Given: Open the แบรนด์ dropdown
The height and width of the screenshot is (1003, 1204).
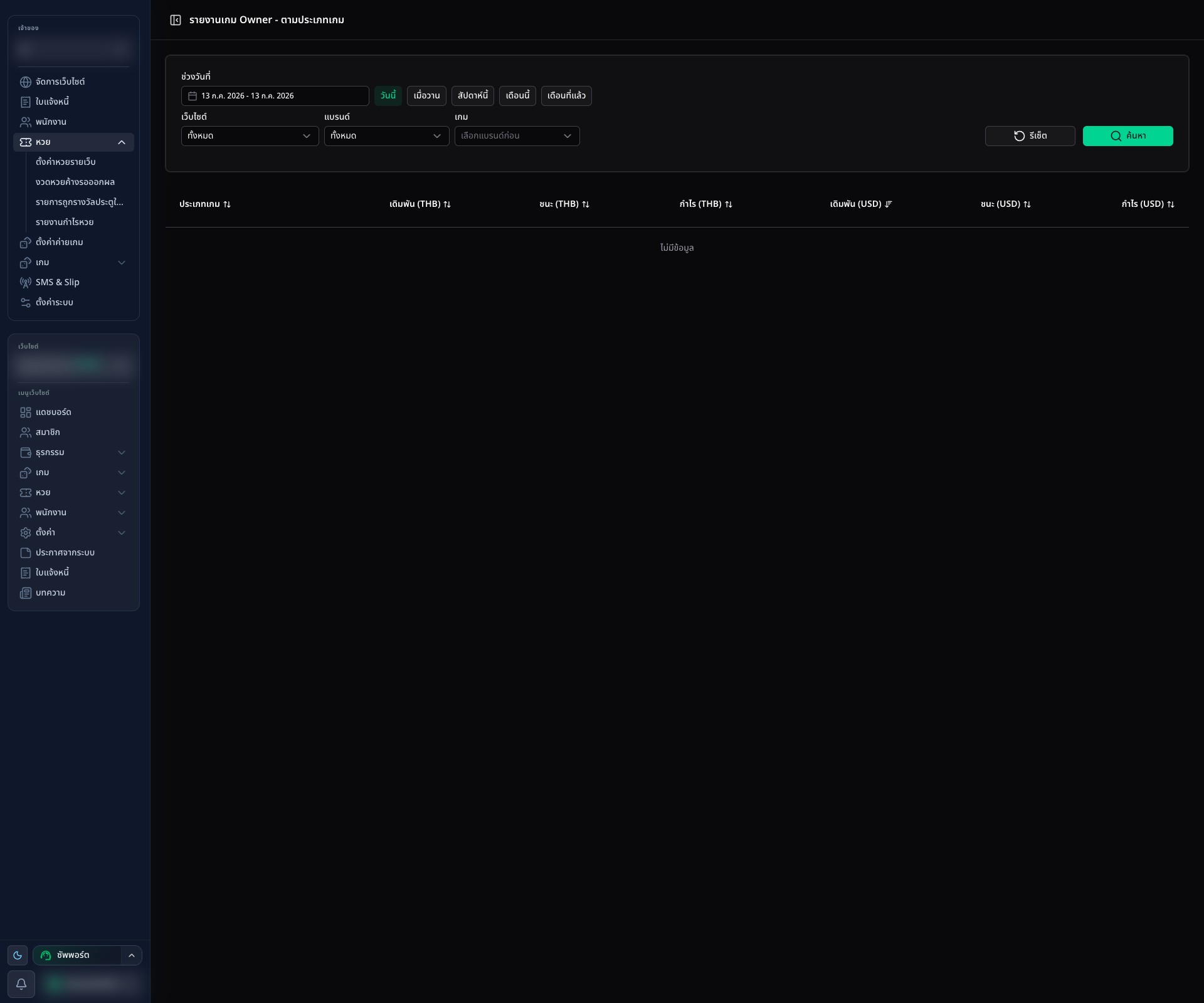Looking at the screenshot, I should pyautogui.click(x=386, y=136).
